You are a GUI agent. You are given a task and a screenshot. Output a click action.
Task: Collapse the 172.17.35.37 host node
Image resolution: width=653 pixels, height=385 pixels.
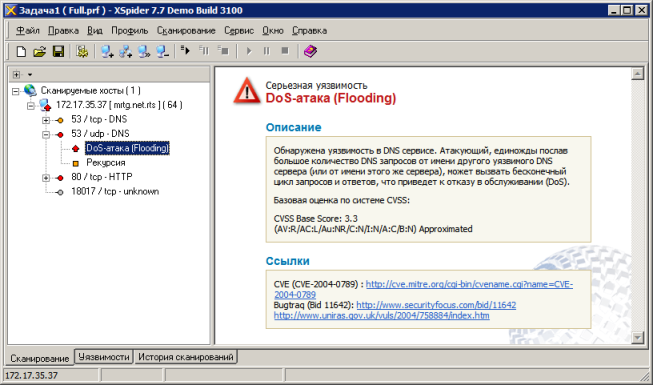click(x=31, y=106)
